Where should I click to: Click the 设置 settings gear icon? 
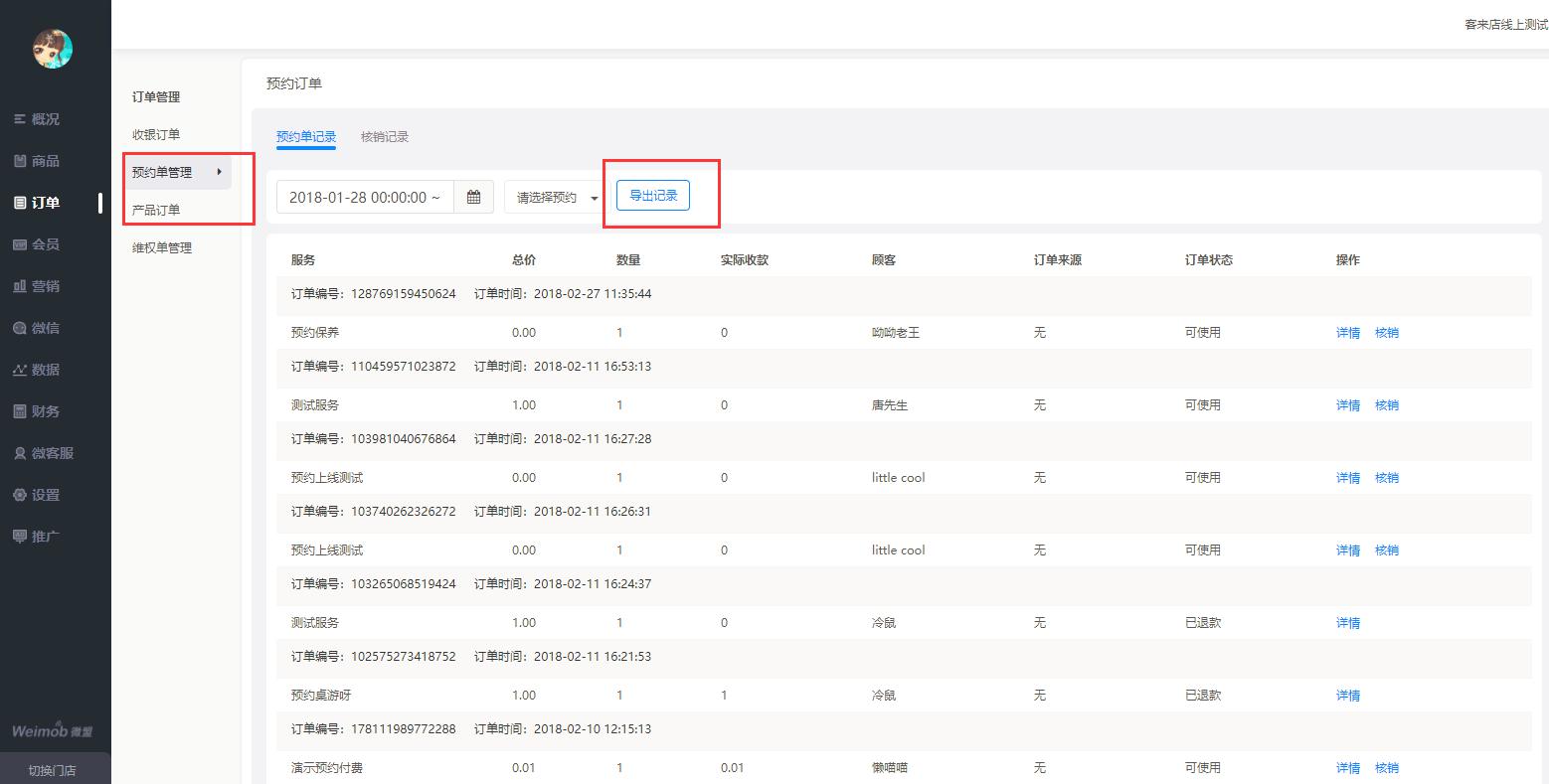pos(20,495)
